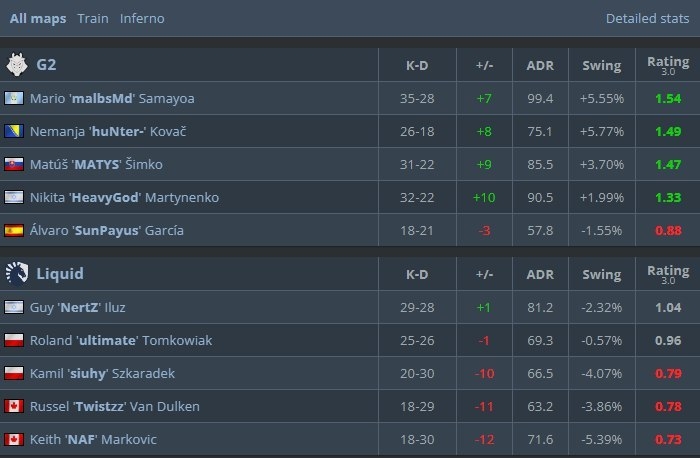This screenshot has width=700, height=458.
Task: Click G2's Rating 3.0 column header
Action: 668,65
